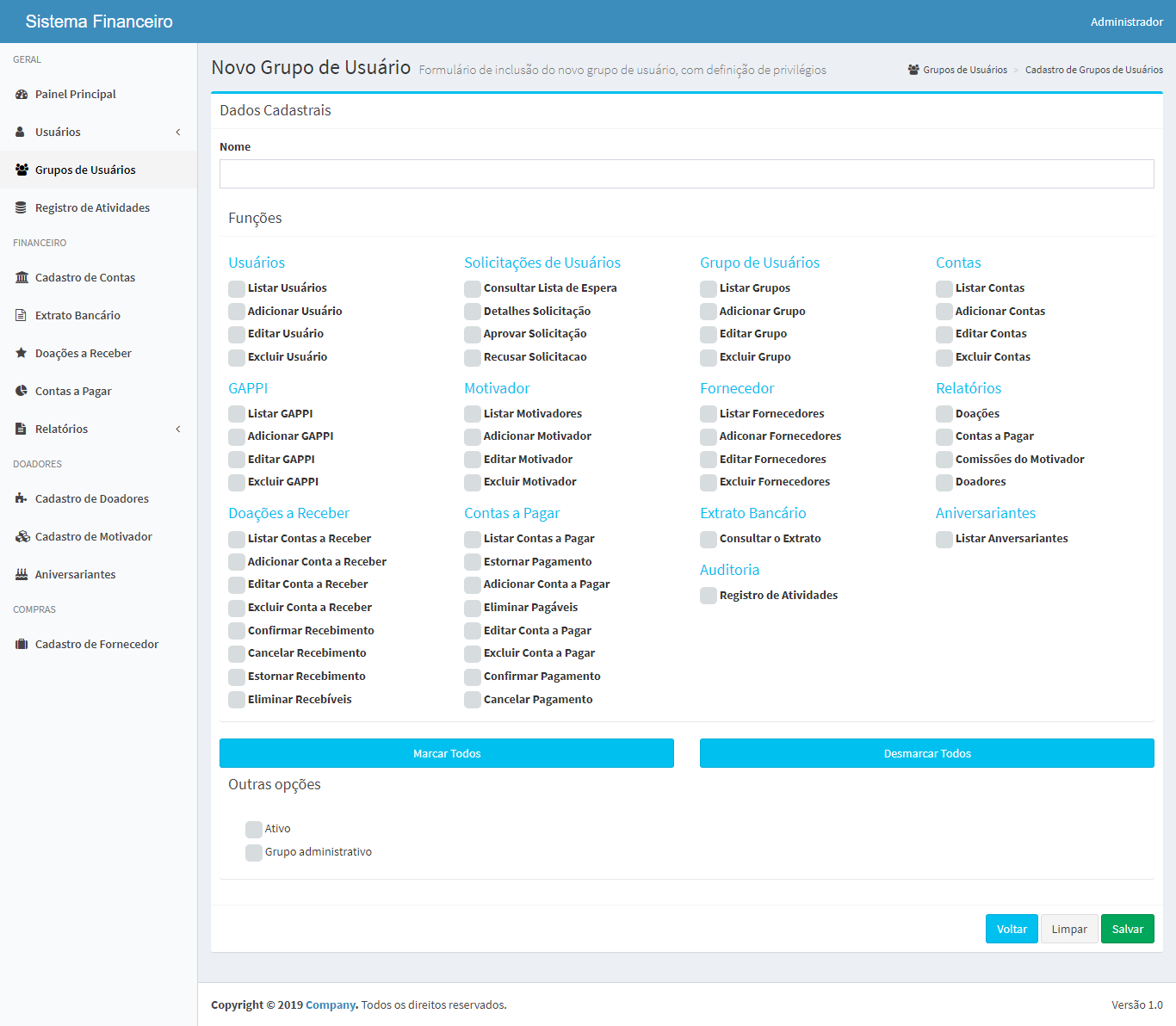
Task: Enable the Aprovar Solicitação permission
Action: click(x=473, y=334)
